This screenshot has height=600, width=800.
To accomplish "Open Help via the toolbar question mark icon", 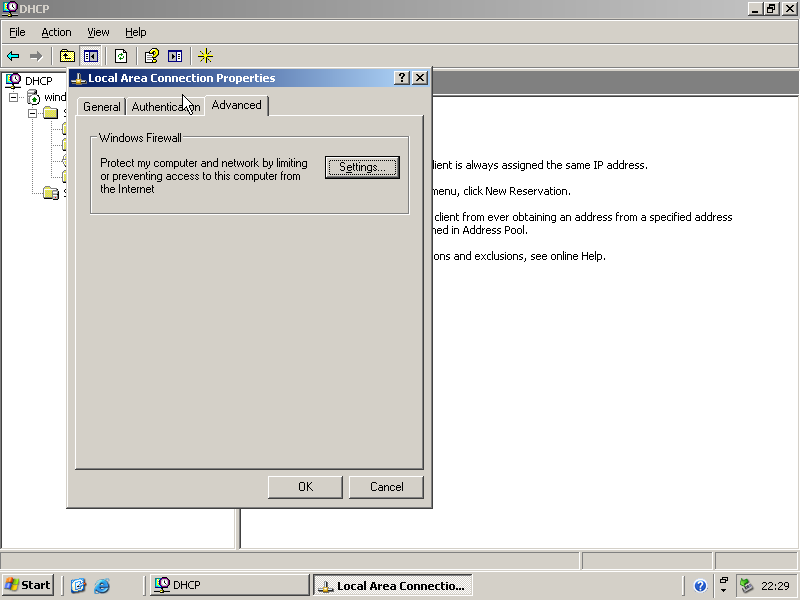I will click(152, 56).
